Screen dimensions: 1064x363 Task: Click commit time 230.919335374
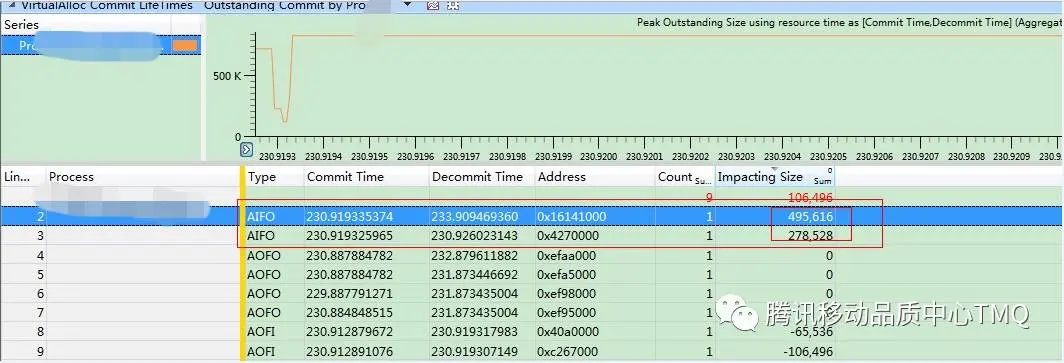tap(349, 216)
